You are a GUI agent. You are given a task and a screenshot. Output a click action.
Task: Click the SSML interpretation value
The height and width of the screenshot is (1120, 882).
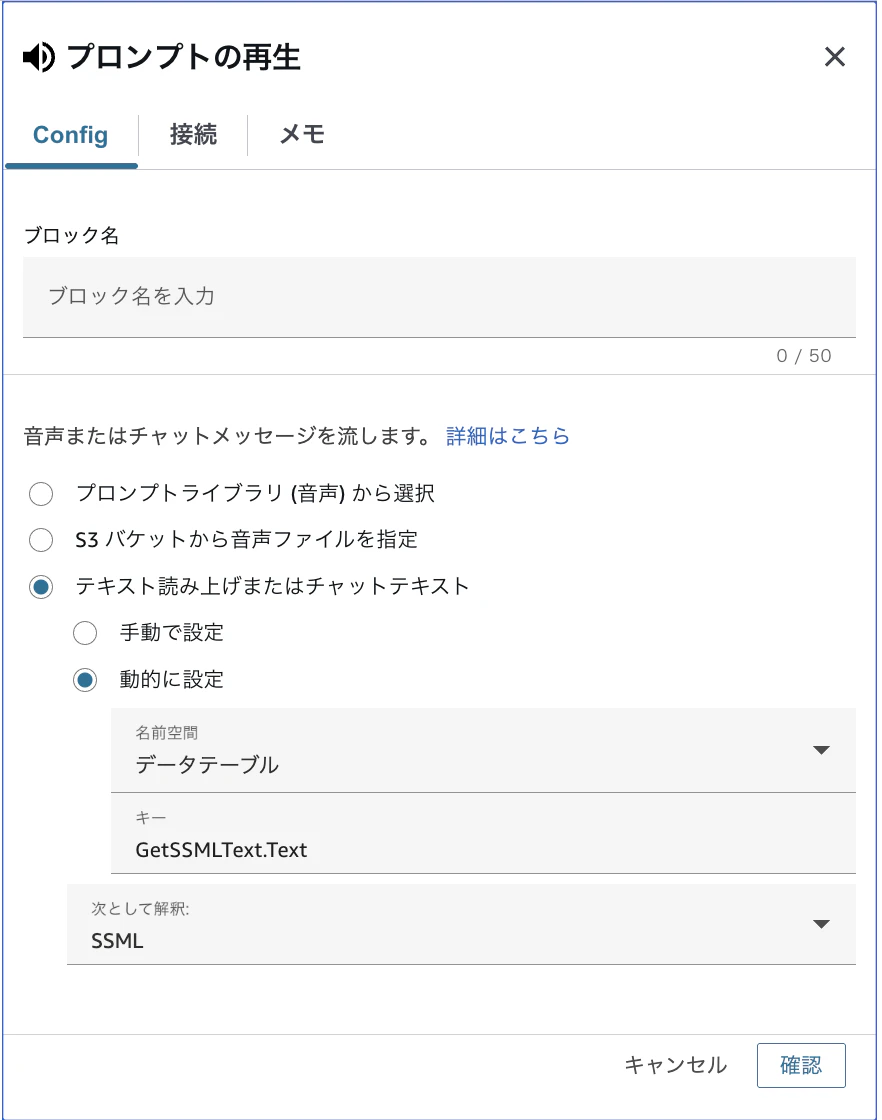click(x=117, y=941)
